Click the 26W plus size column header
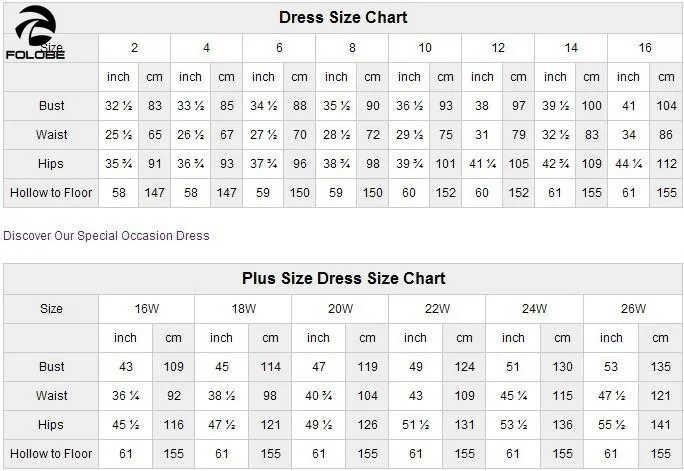Screen dimensions: 684x471 tap(632, 309)
